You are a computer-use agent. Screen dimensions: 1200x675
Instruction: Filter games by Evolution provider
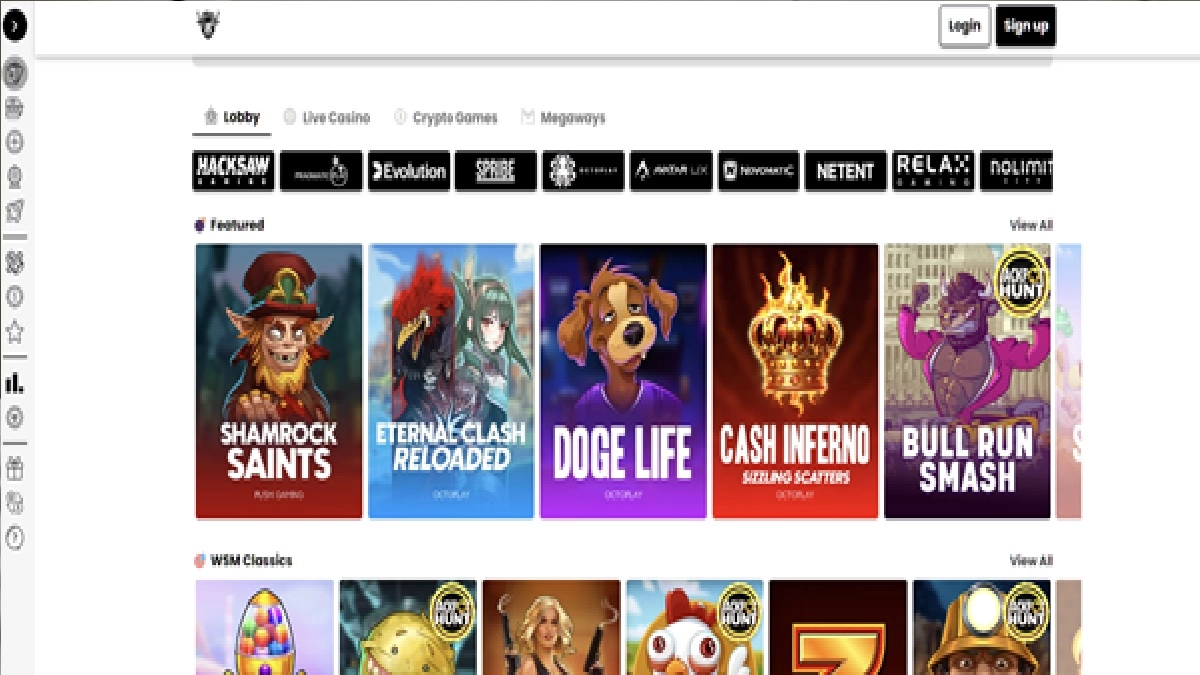pos(408,171)
